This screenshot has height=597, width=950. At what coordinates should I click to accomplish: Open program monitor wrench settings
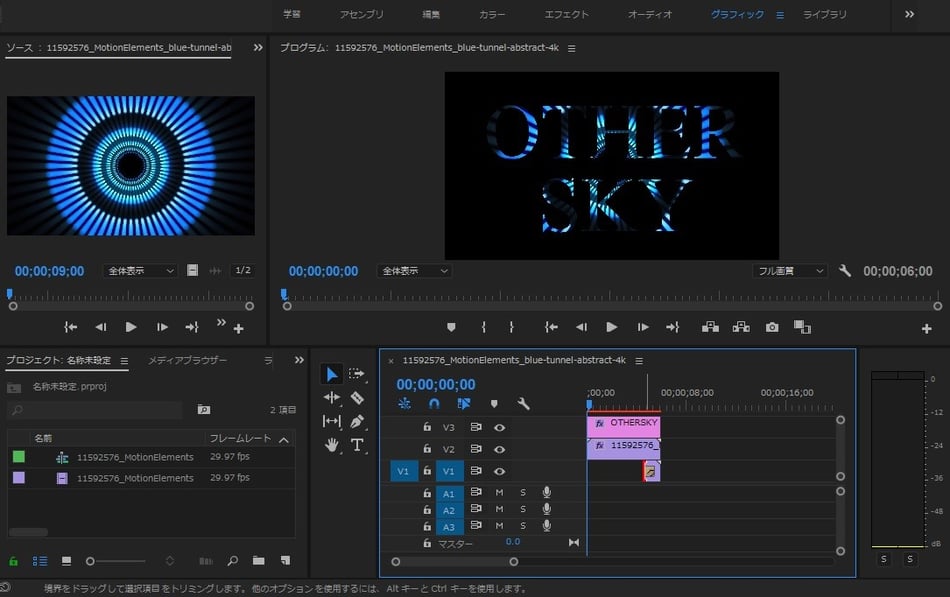845,271
